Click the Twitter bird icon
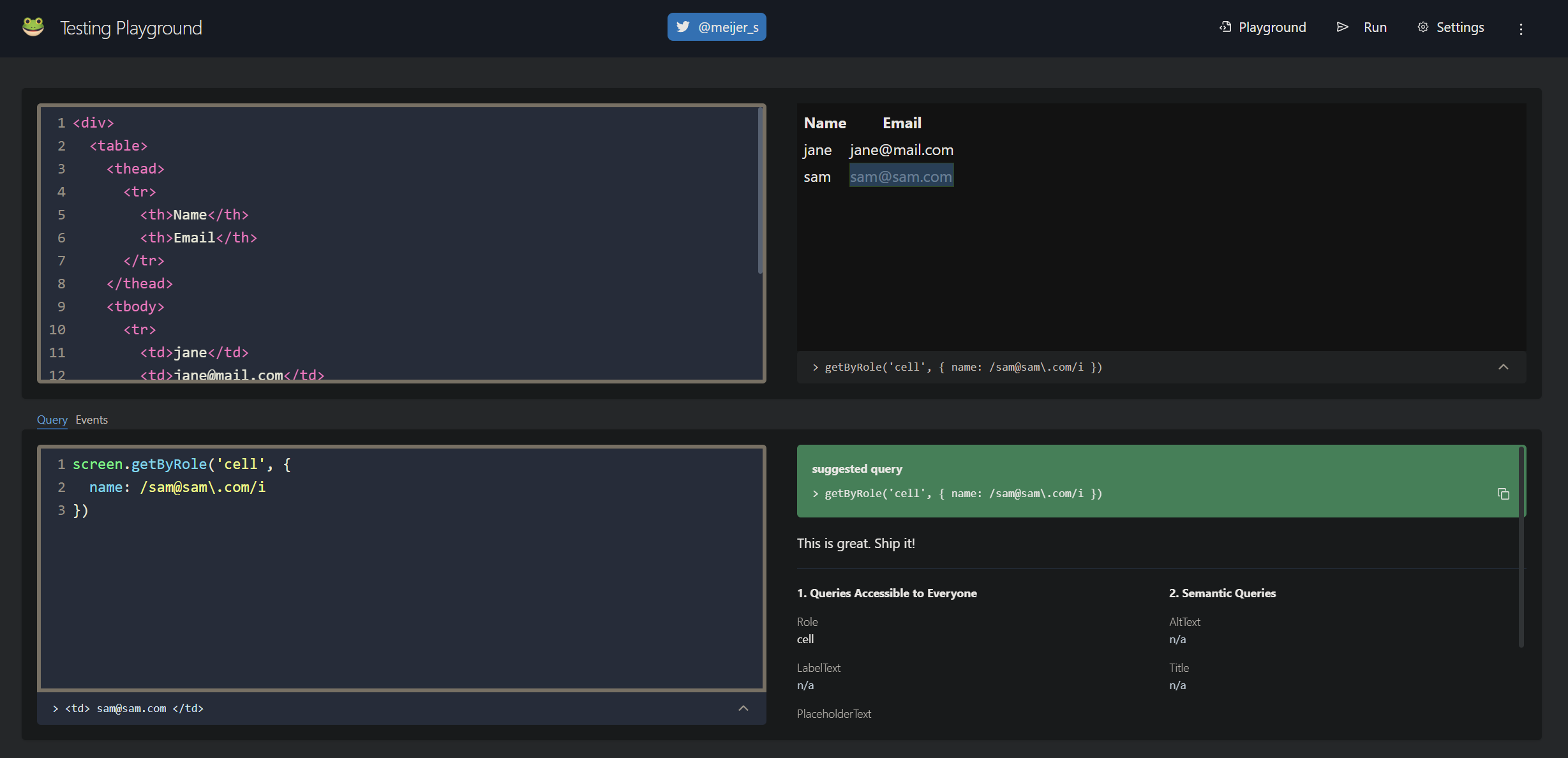The height and width of the screenshot is (758, 1568). click(x=683, y=27)
